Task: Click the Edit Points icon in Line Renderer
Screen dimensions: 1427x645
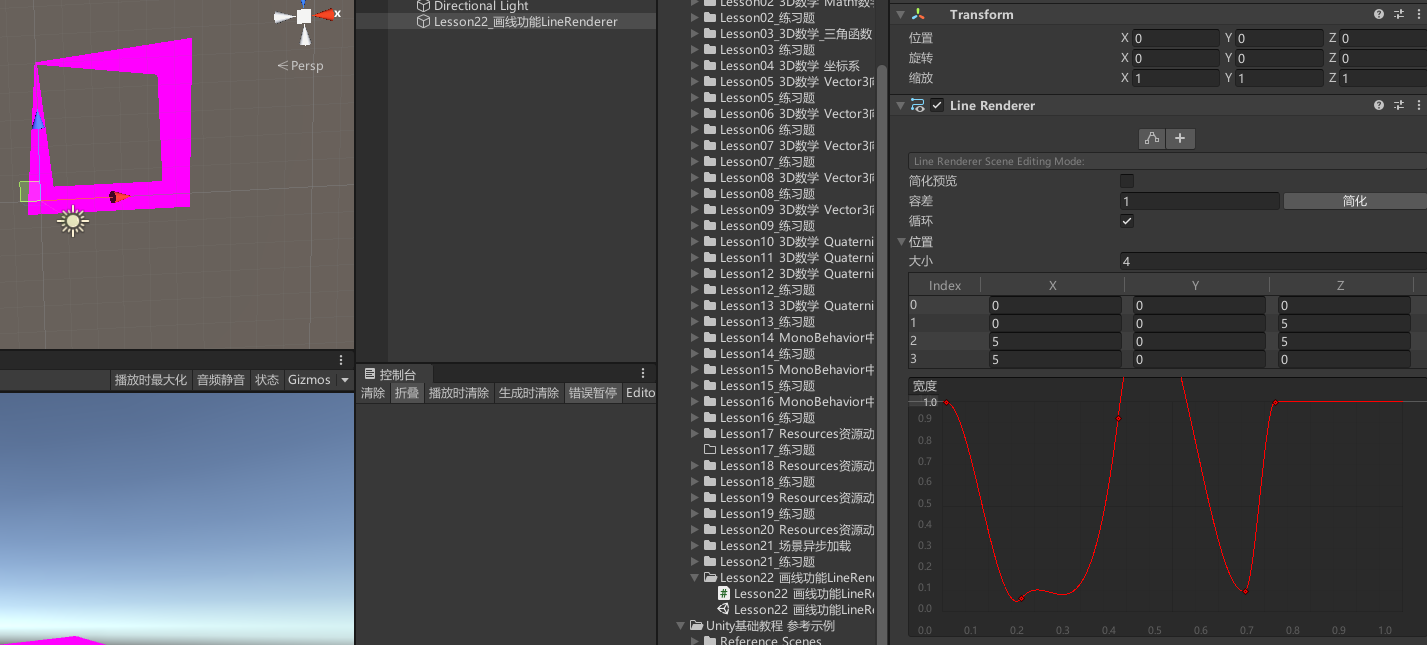Action: (1152, 139)
